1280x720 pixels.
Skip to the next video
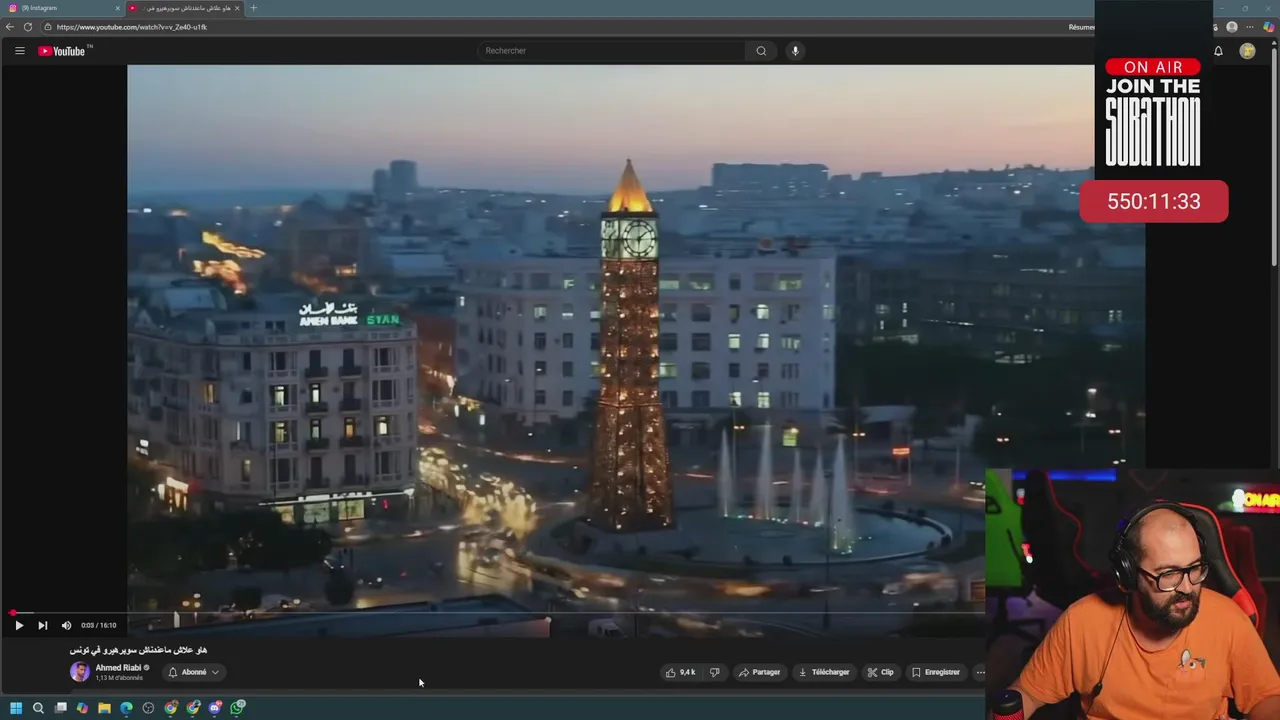(x=42, y=625)
